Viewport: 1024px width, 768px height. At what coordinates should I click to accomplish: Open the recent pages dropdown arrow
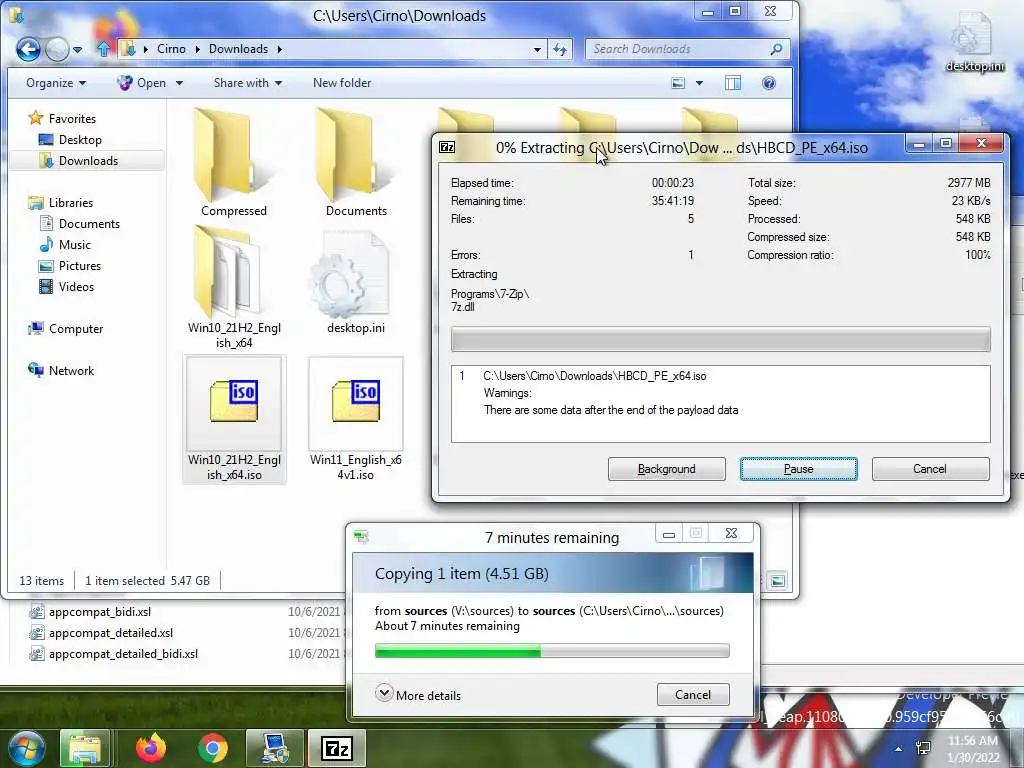click(78, 50)
